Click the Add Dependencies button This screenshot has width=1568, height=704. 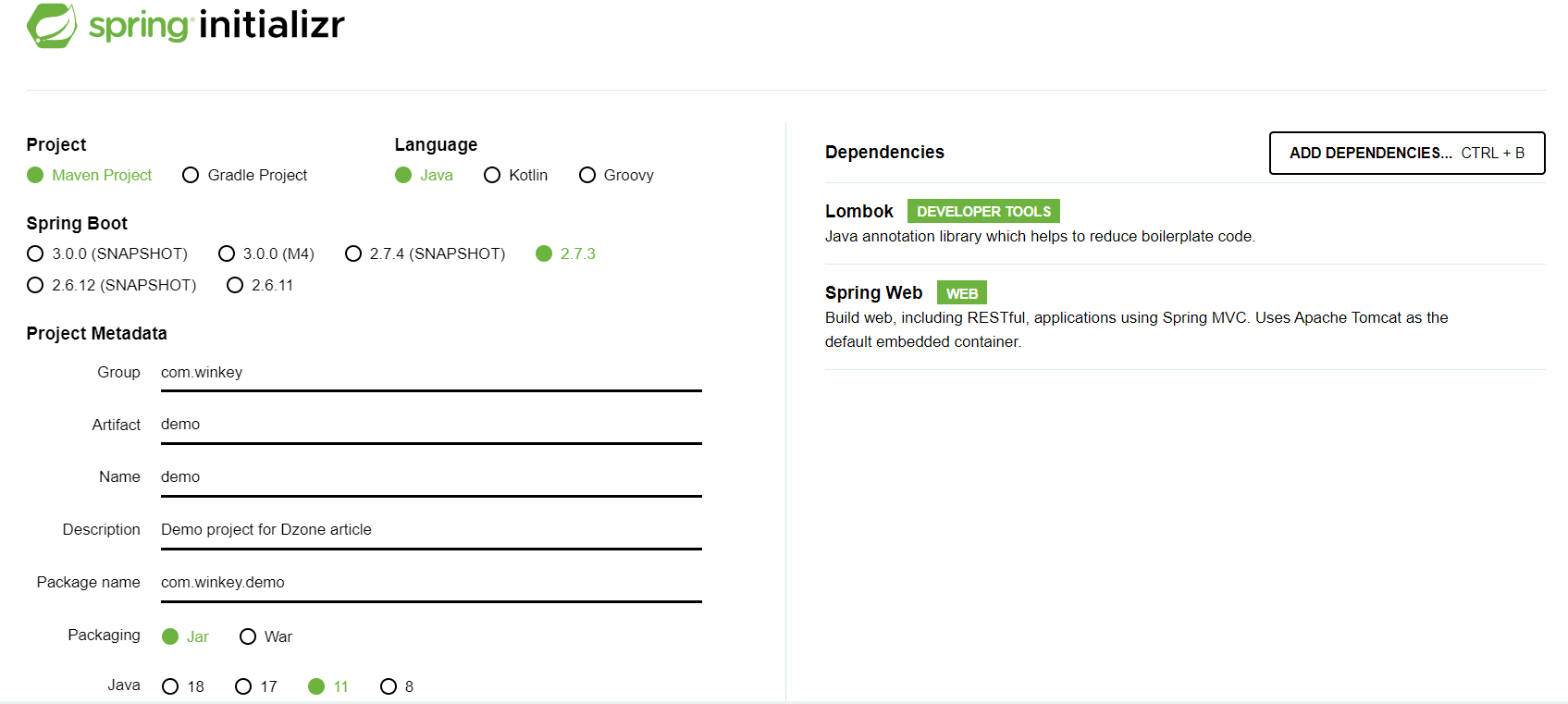(1406, 153)
